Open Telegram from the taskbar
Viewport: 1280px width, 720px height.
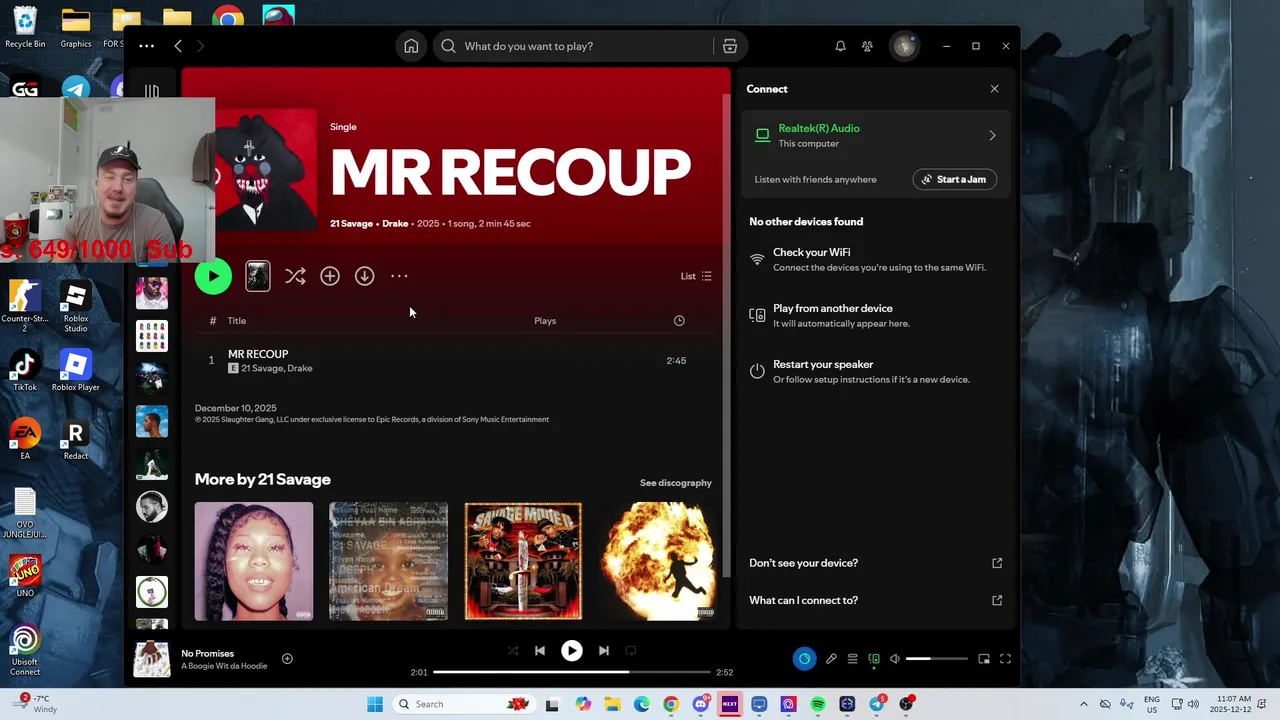(x=877, y=704)
